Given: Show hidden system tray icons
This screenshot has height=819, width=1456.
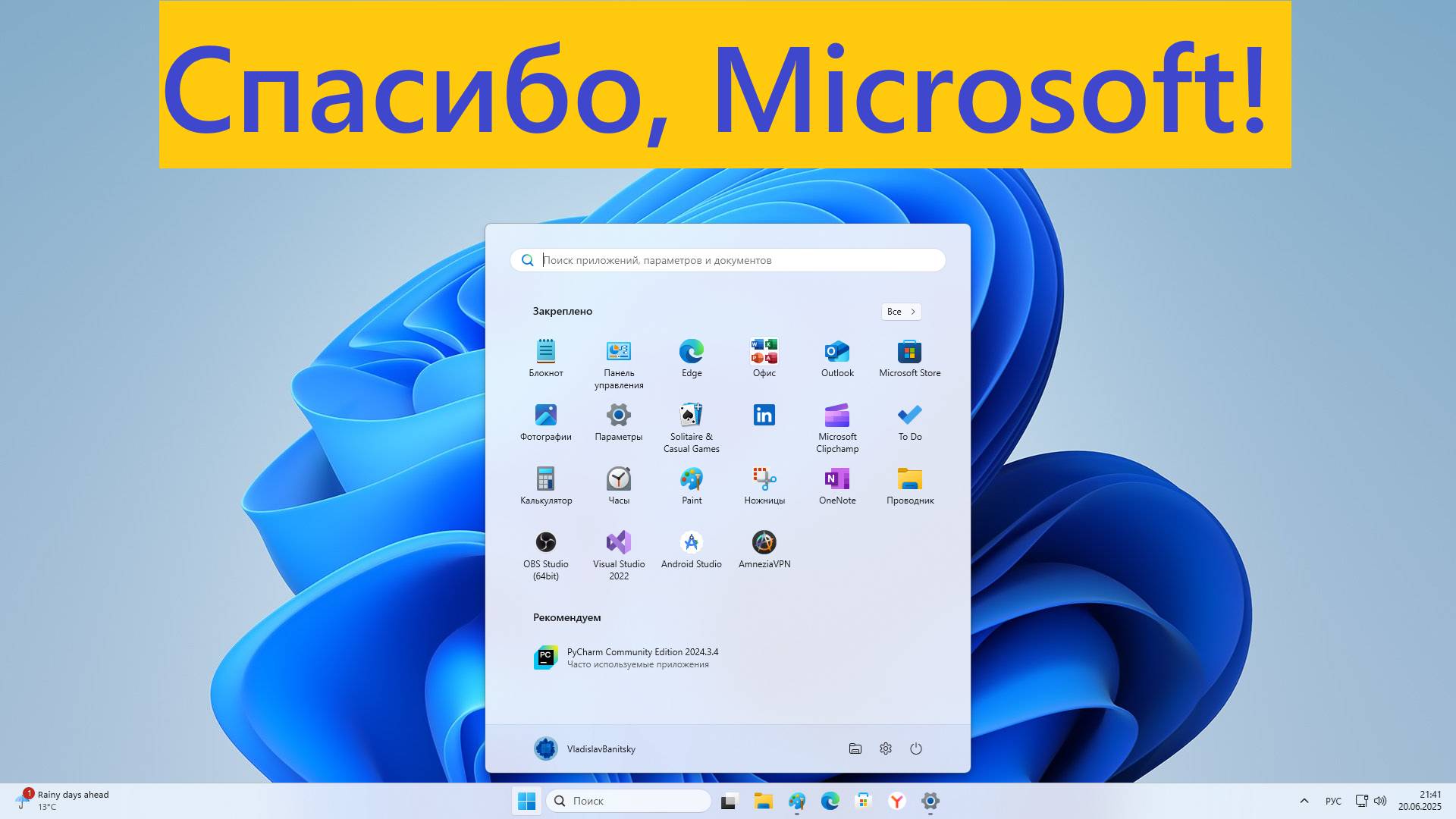Looking at the screenshot, I should point(1304,801).
